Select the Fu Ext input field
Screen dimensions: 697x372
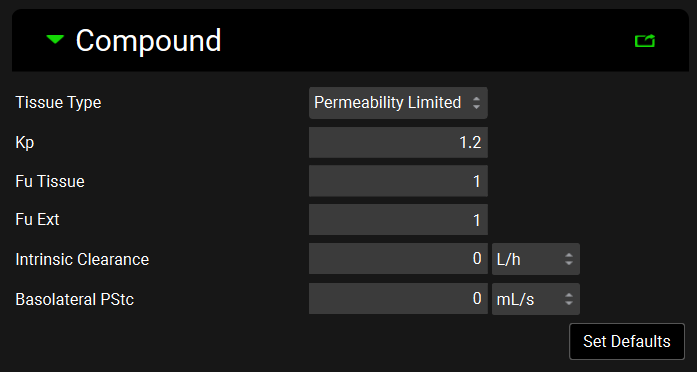[x=398, y=220]
